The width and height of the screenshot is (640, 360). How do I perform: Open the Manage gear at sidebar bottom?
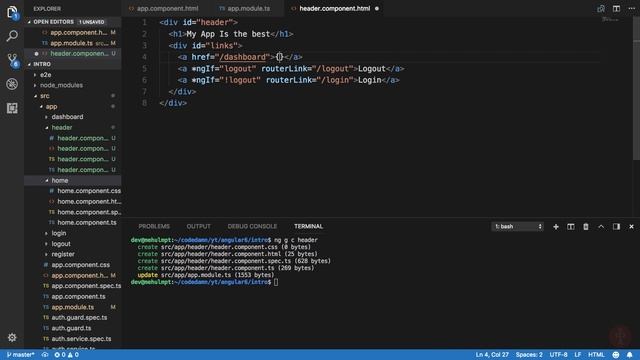(12, 338)
